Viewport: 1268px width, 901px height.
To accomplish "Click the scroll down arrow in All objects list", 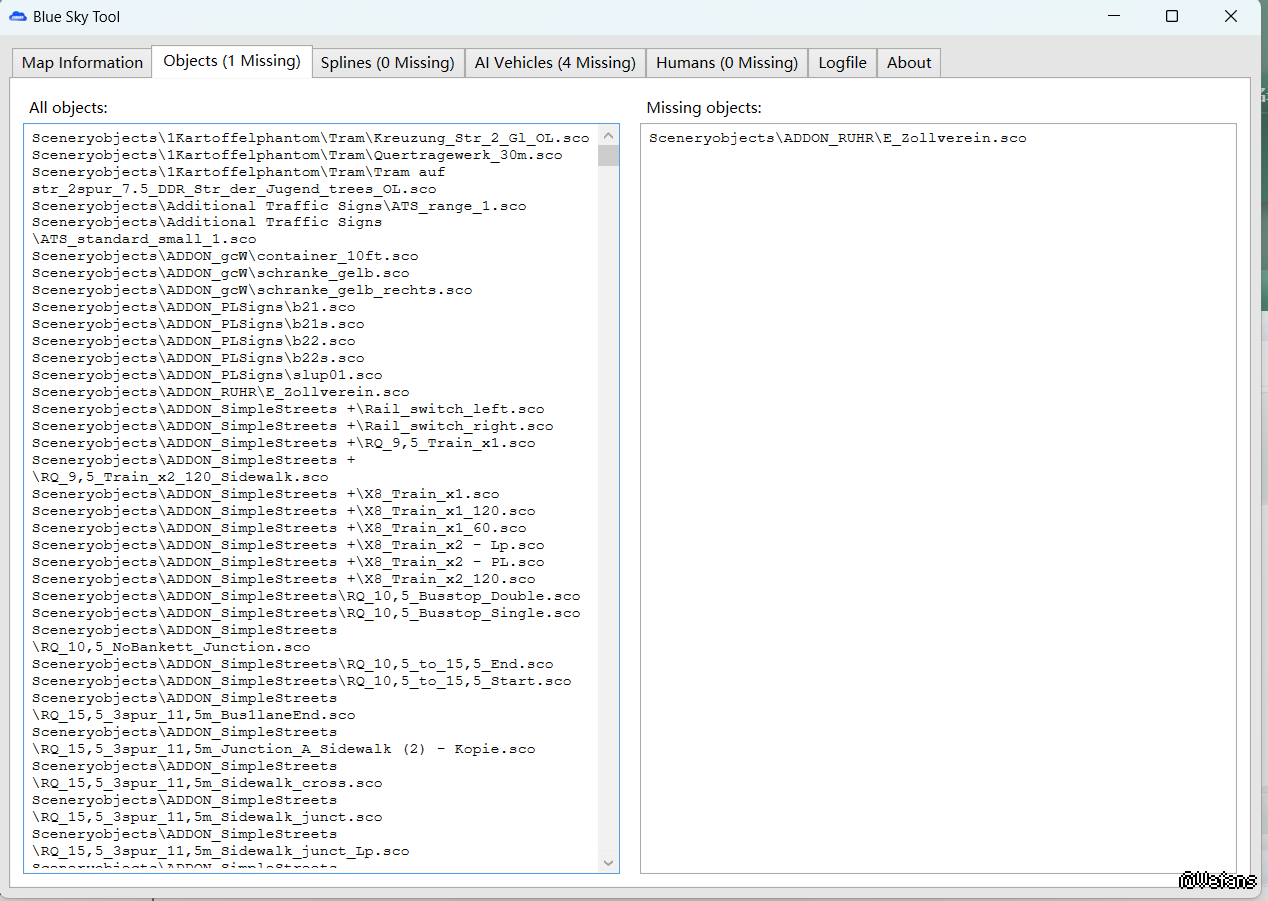I will click(608, 862).
